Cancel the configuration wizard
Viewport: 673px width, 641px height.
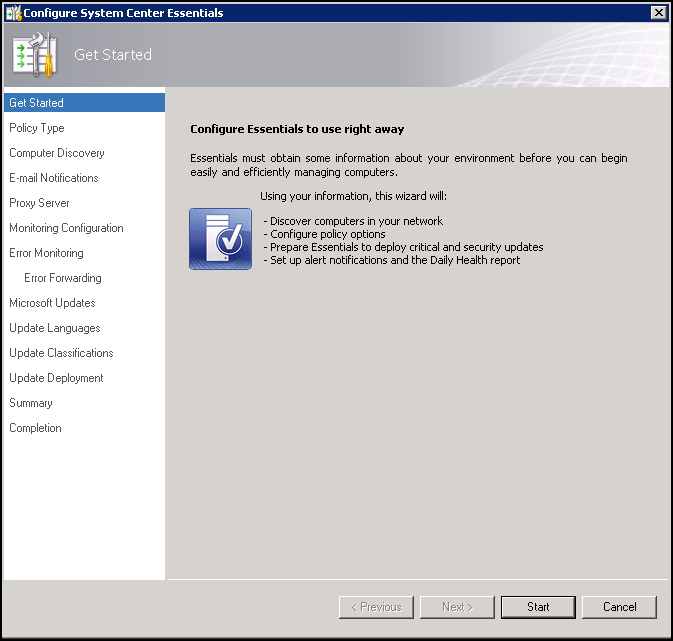coord(619,607)
